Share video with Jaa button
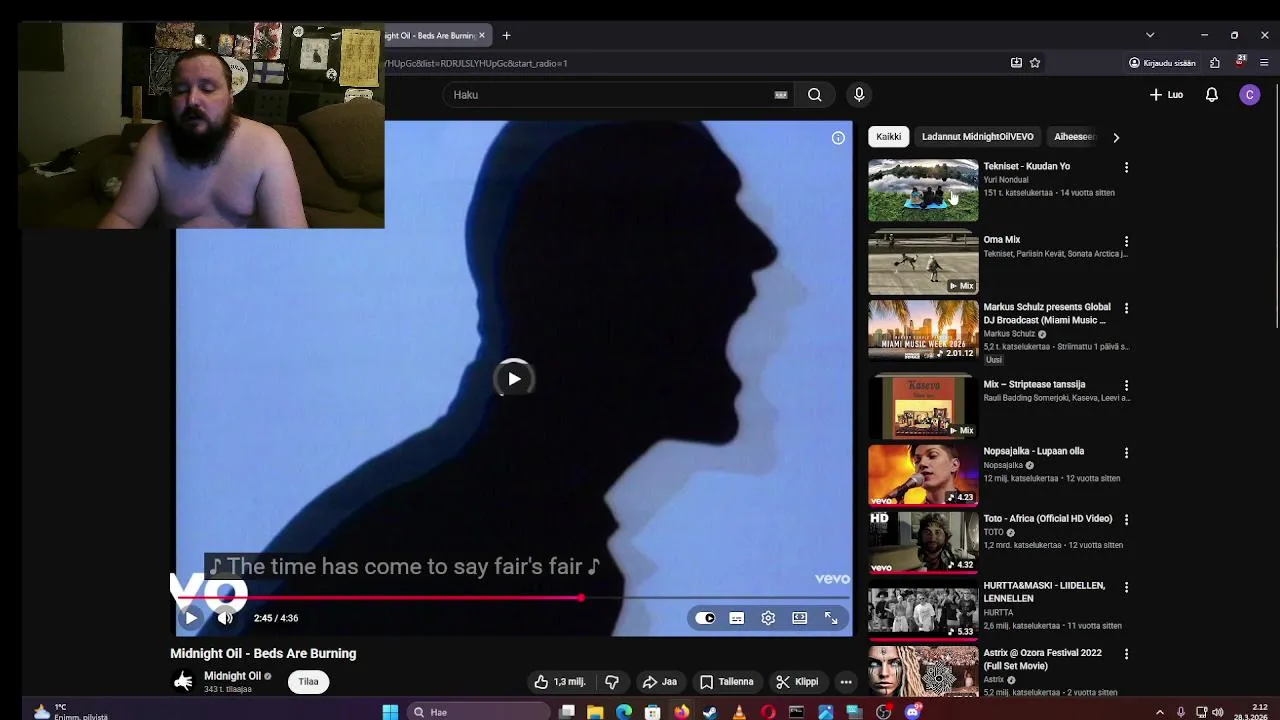The height and width of the screenshot is (720, 1280). 660,682
